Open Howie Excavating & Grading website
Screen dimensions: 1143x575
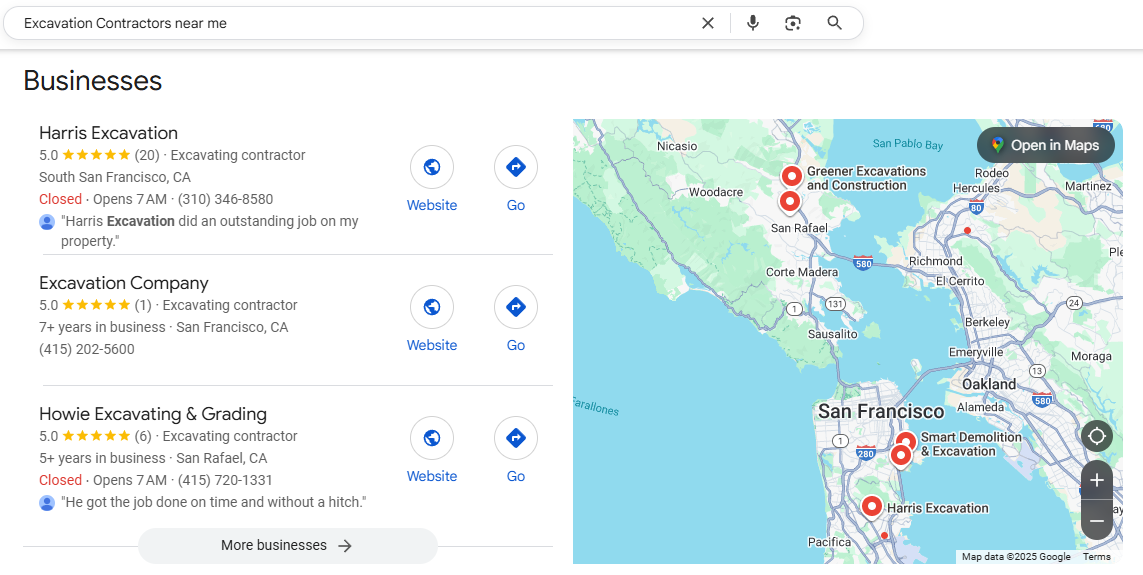pos(431,438)
